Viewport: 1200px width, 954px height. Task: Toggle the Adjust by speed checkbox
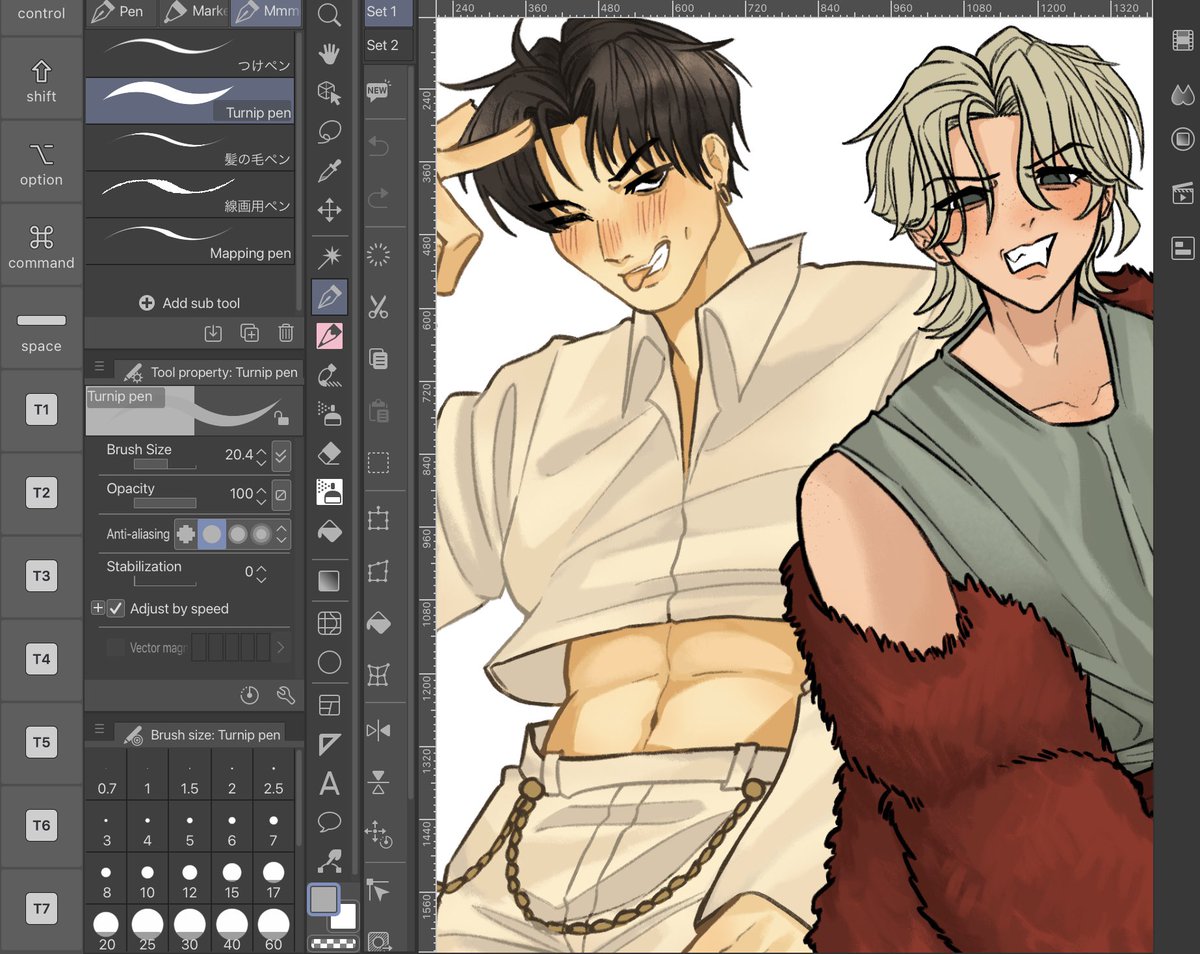[117, 609]
